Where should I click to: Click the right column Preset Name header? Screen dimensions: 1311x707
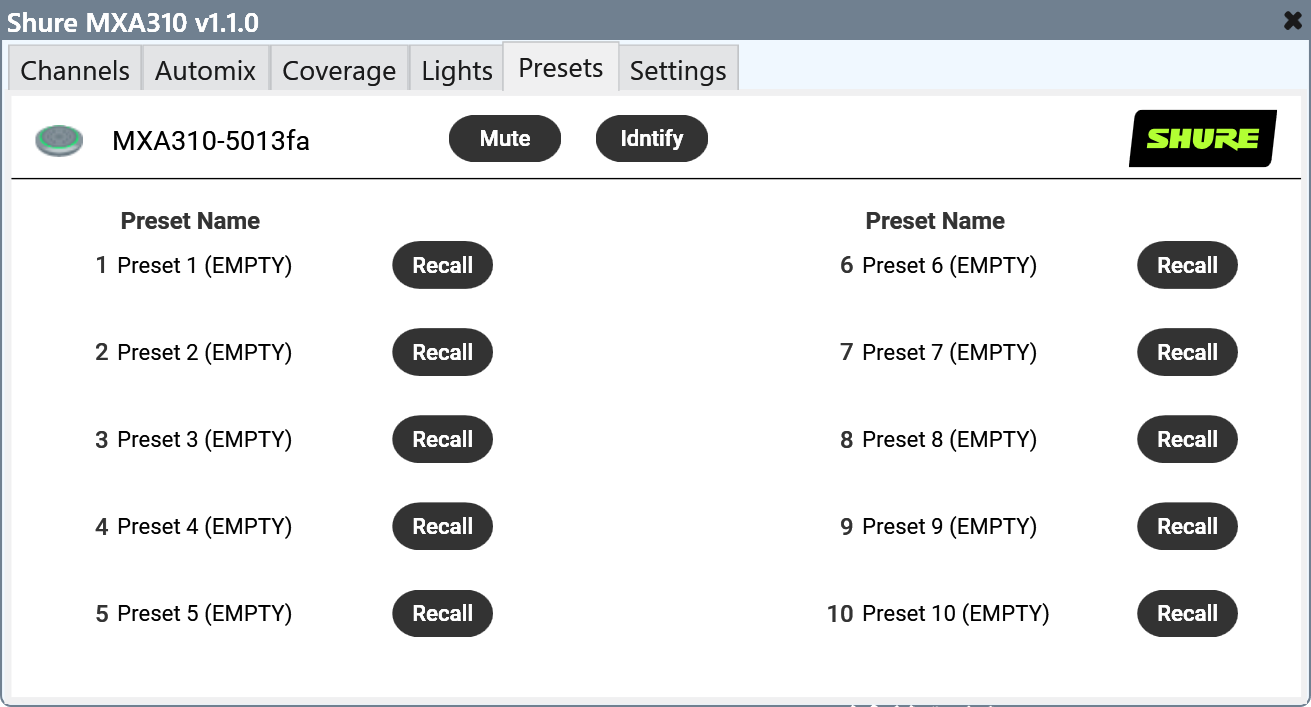point(935,221)
